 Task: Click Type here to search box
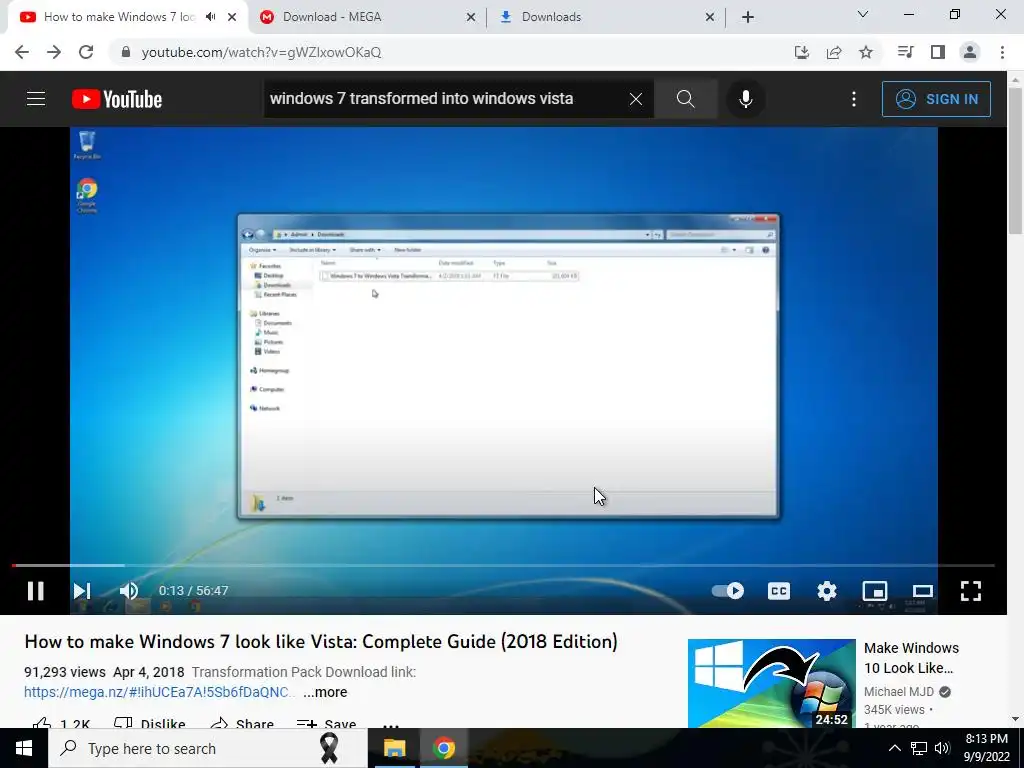(208, 748)
